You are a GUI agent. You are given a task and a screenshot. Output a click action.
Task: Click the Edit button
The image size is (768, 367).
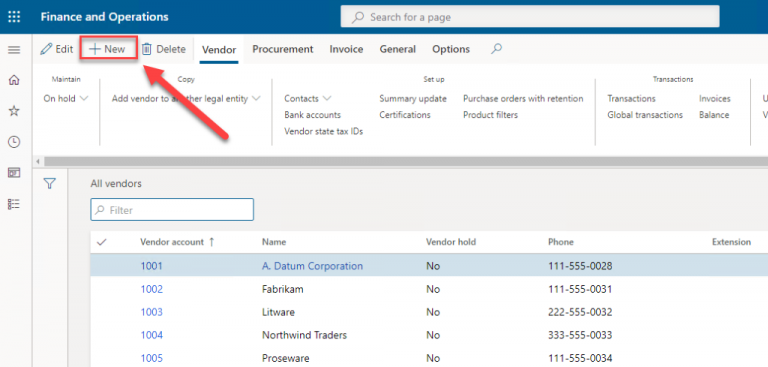56,49
